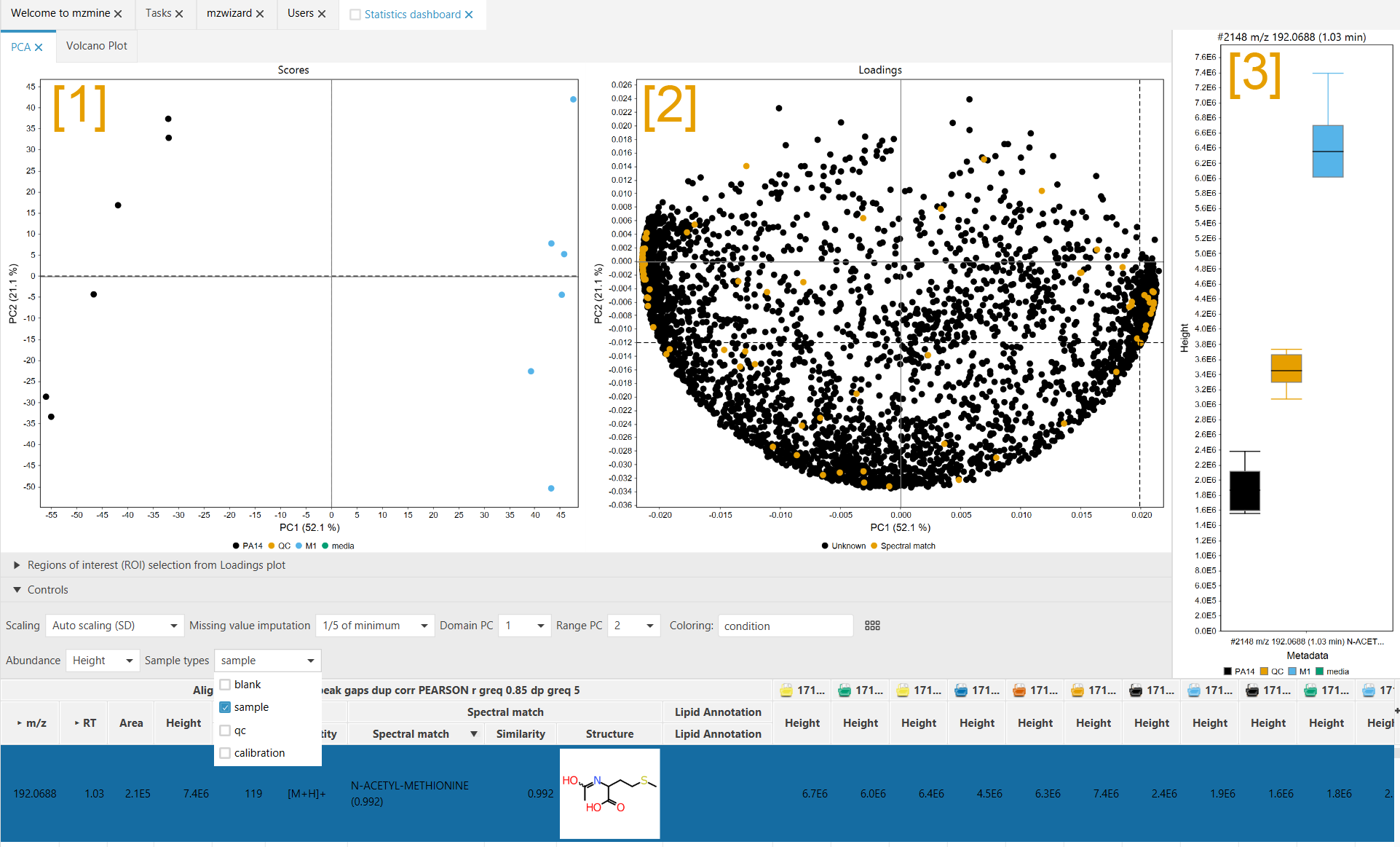This screenshot has width=1400, height=847.
Task: Click the similarity value 0.992 cell
Action: [540, 794]
